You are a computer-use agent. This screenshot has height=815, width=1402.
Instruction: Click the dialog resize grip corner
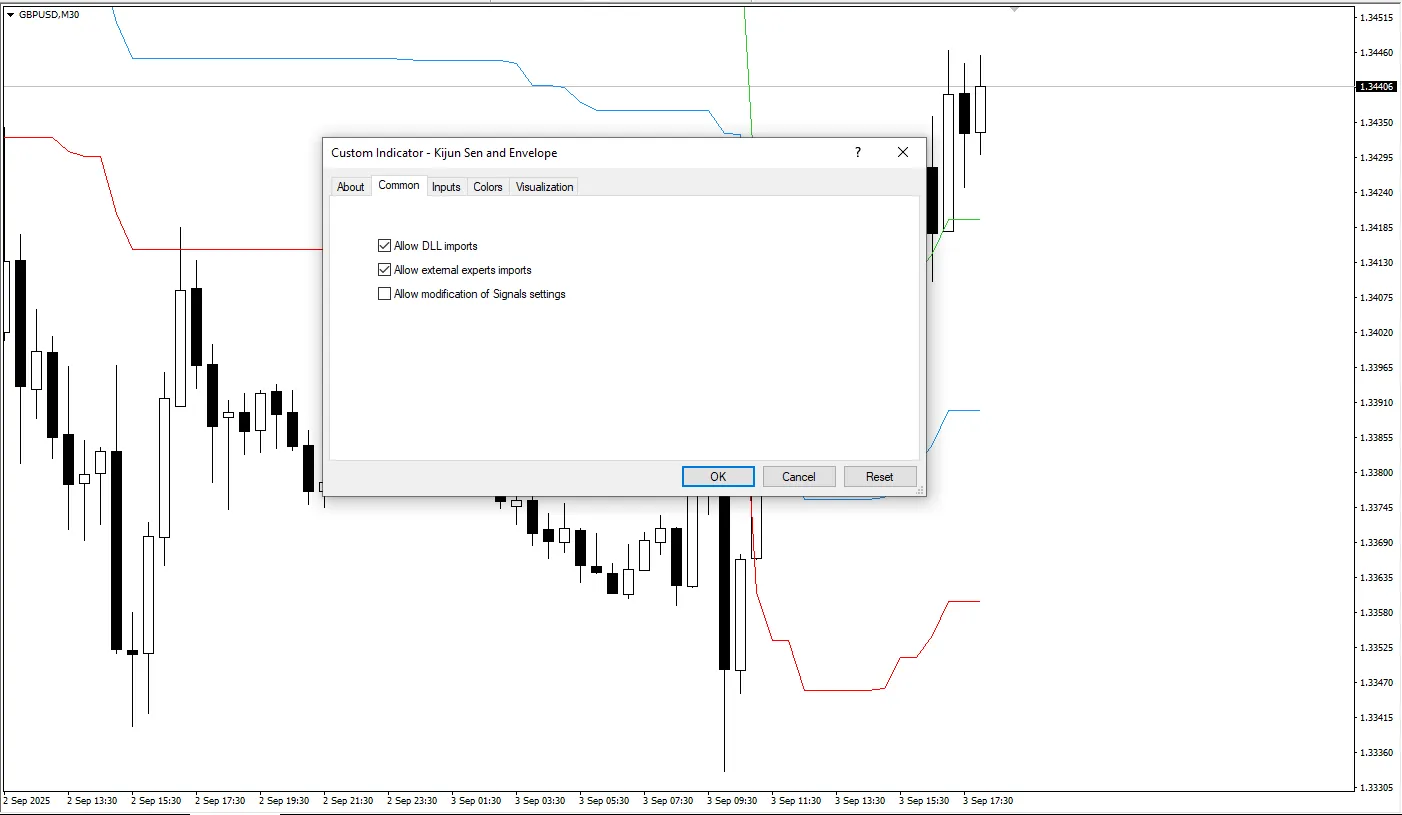coord(920,491)
